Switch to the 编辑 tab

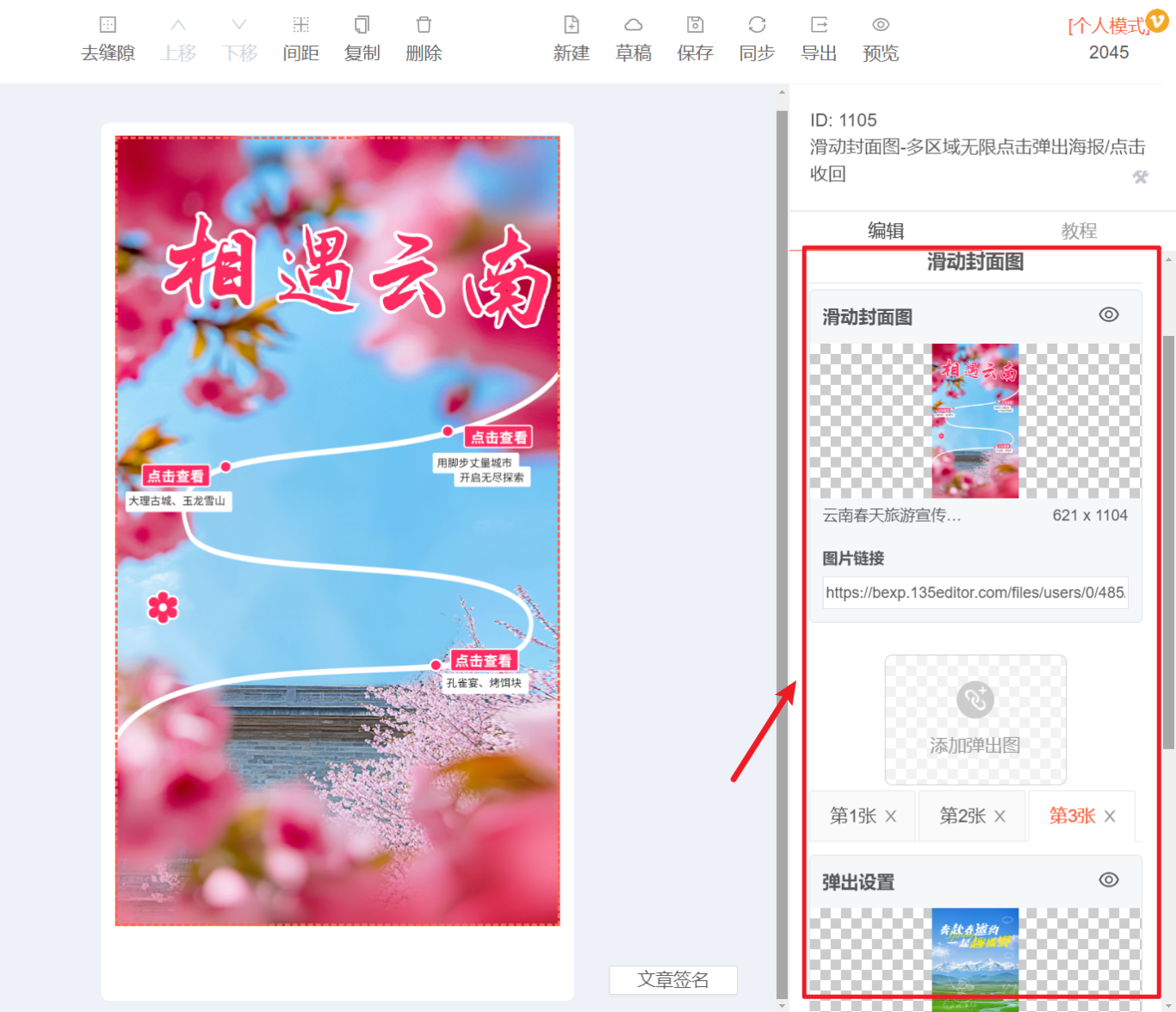click(x=886, y=231)
